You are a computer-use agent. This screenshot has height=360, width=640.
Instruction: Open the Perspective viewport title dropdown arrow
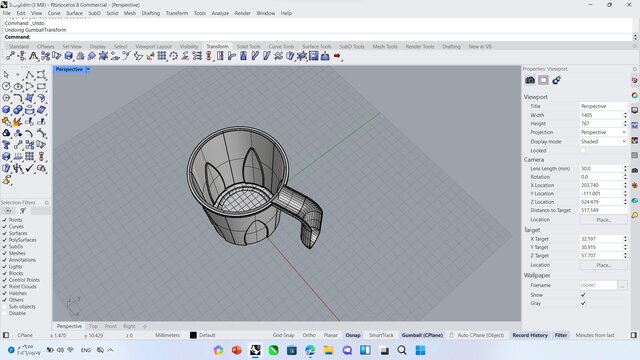88,69
